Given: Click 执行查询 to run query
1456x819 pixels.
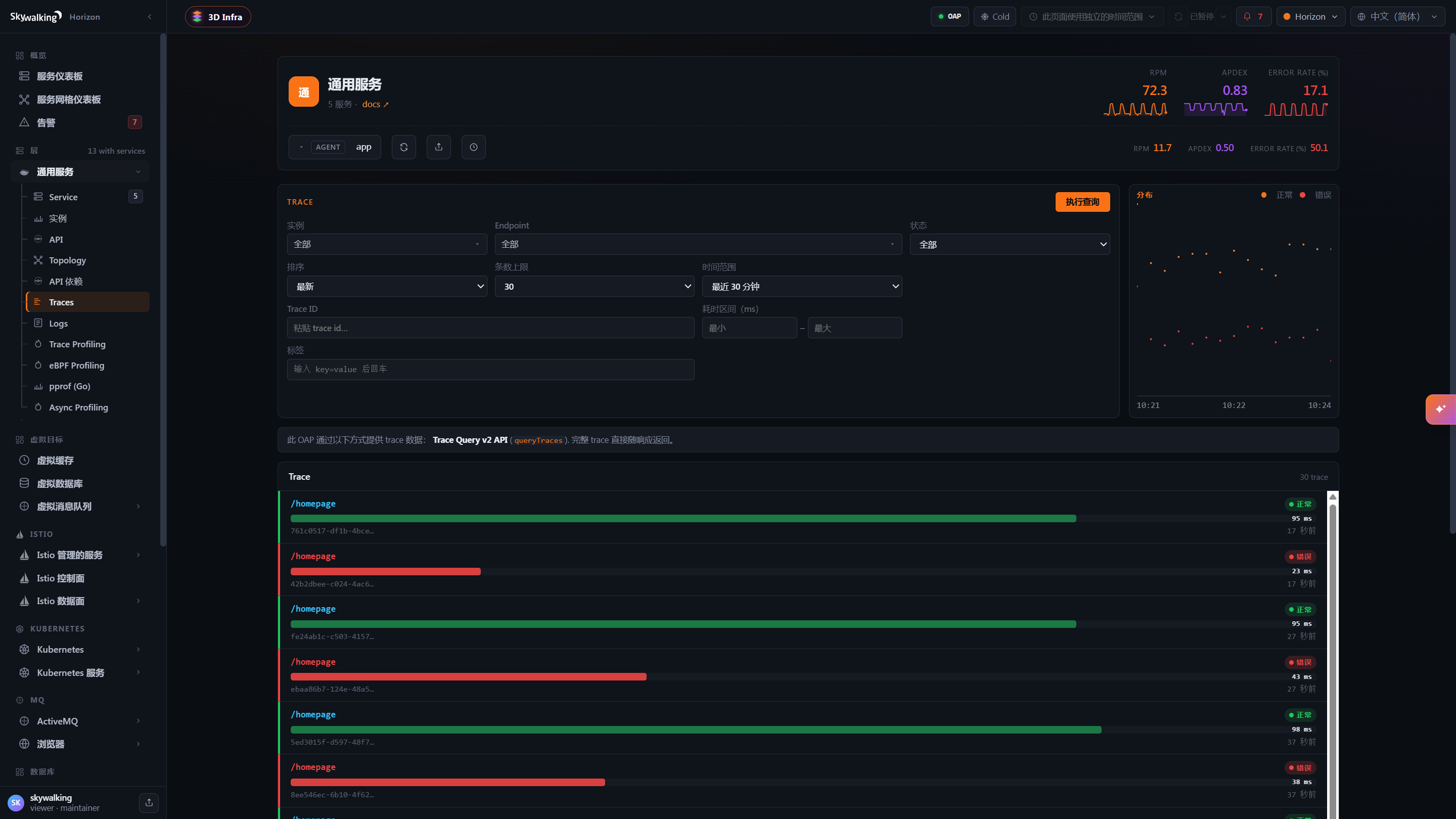Looking at the screenshot, I should coord(1082,202).
